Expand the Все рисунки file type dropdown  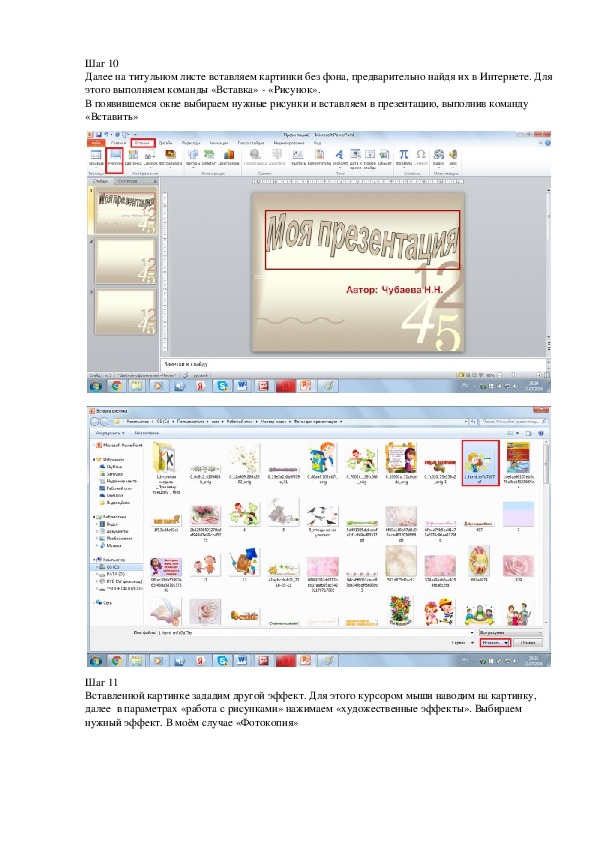click(510, 633)
